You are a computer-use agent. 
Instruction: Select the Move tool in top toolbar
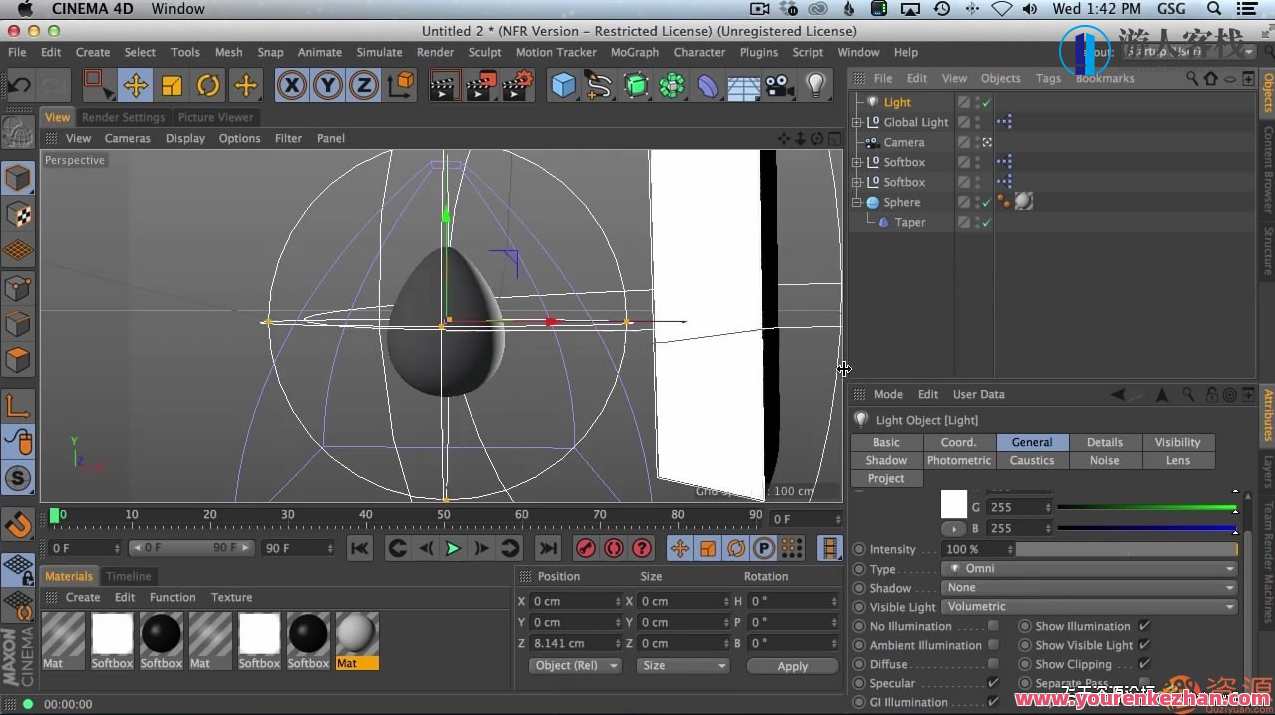click(135, 86)
